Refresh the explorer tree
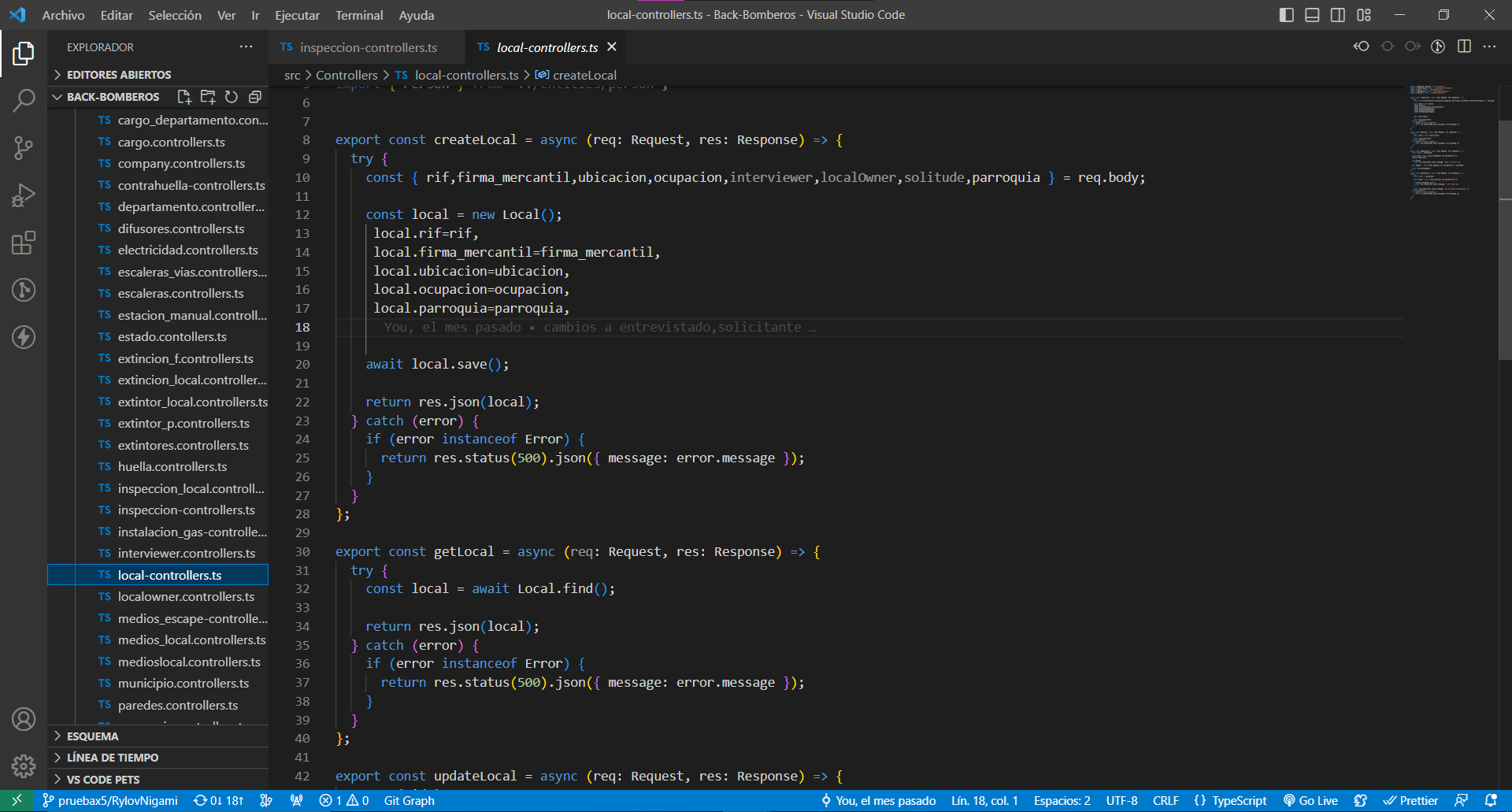Viewport: 1512px width, 812px height. [232, 97]
